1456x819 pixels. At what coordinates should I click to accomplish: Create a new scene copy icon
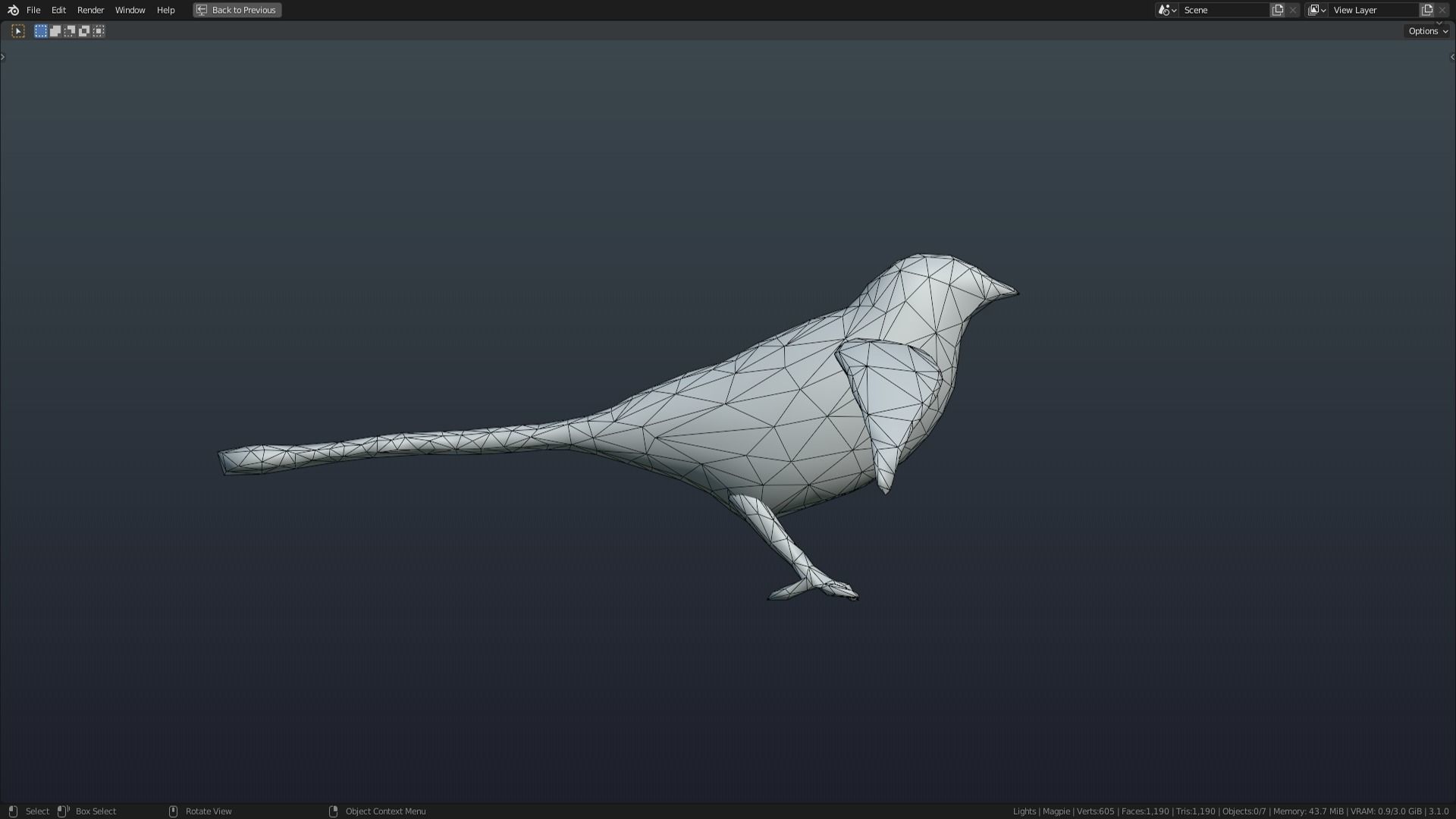(1278, 10)
